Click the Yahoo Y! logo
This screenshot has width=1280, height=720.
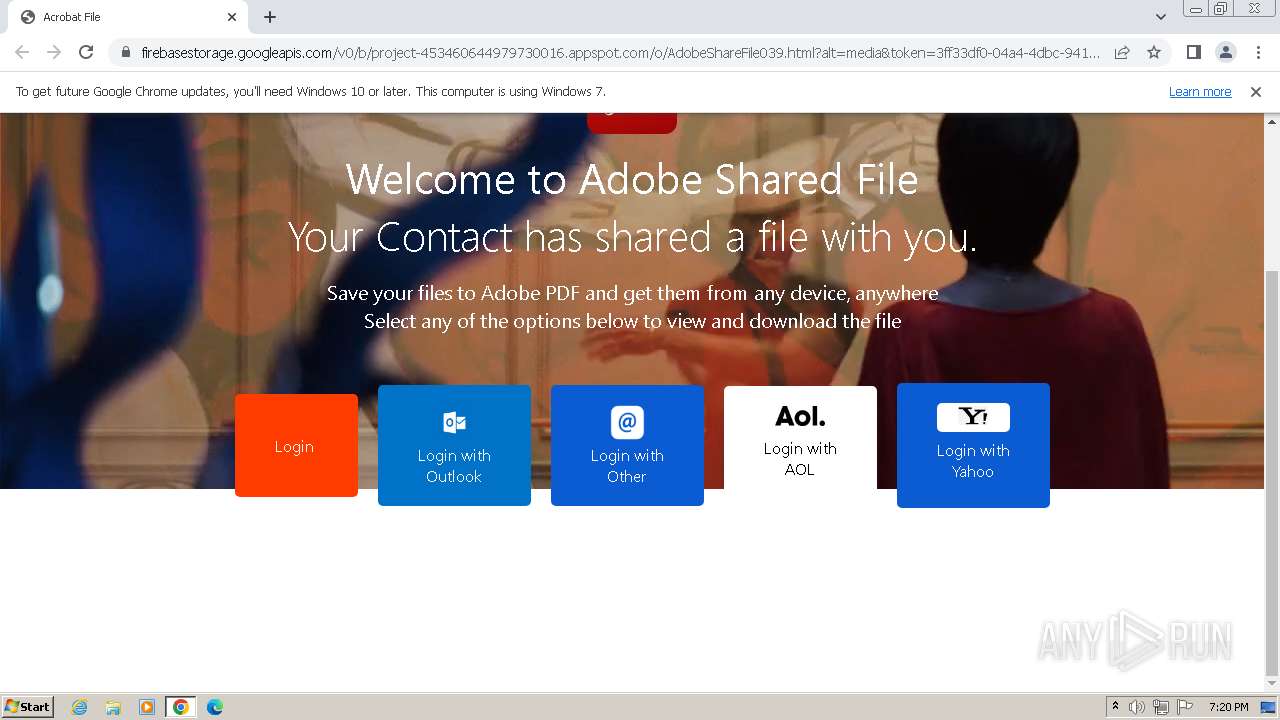[973, 417]
